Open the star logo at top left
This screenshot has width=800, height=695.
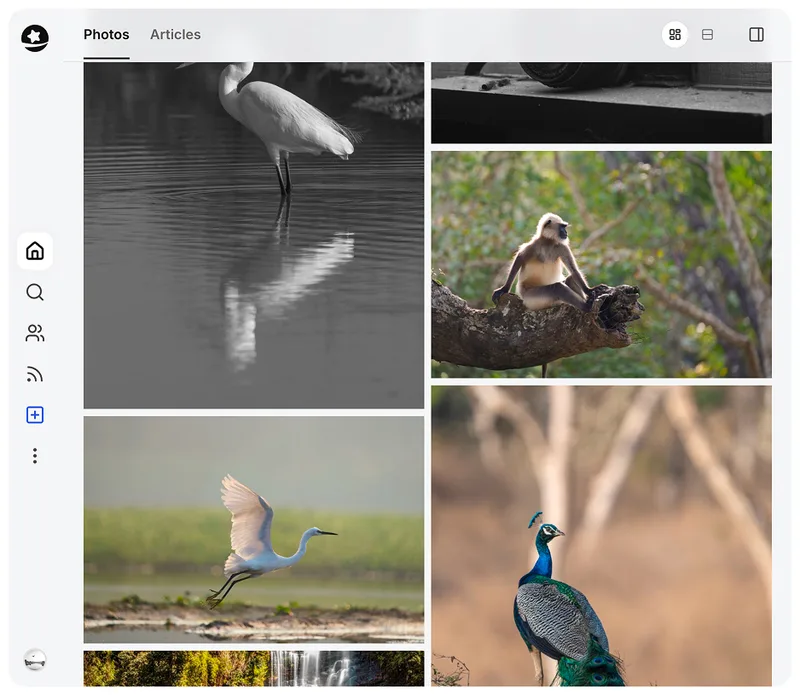point(35,38)
